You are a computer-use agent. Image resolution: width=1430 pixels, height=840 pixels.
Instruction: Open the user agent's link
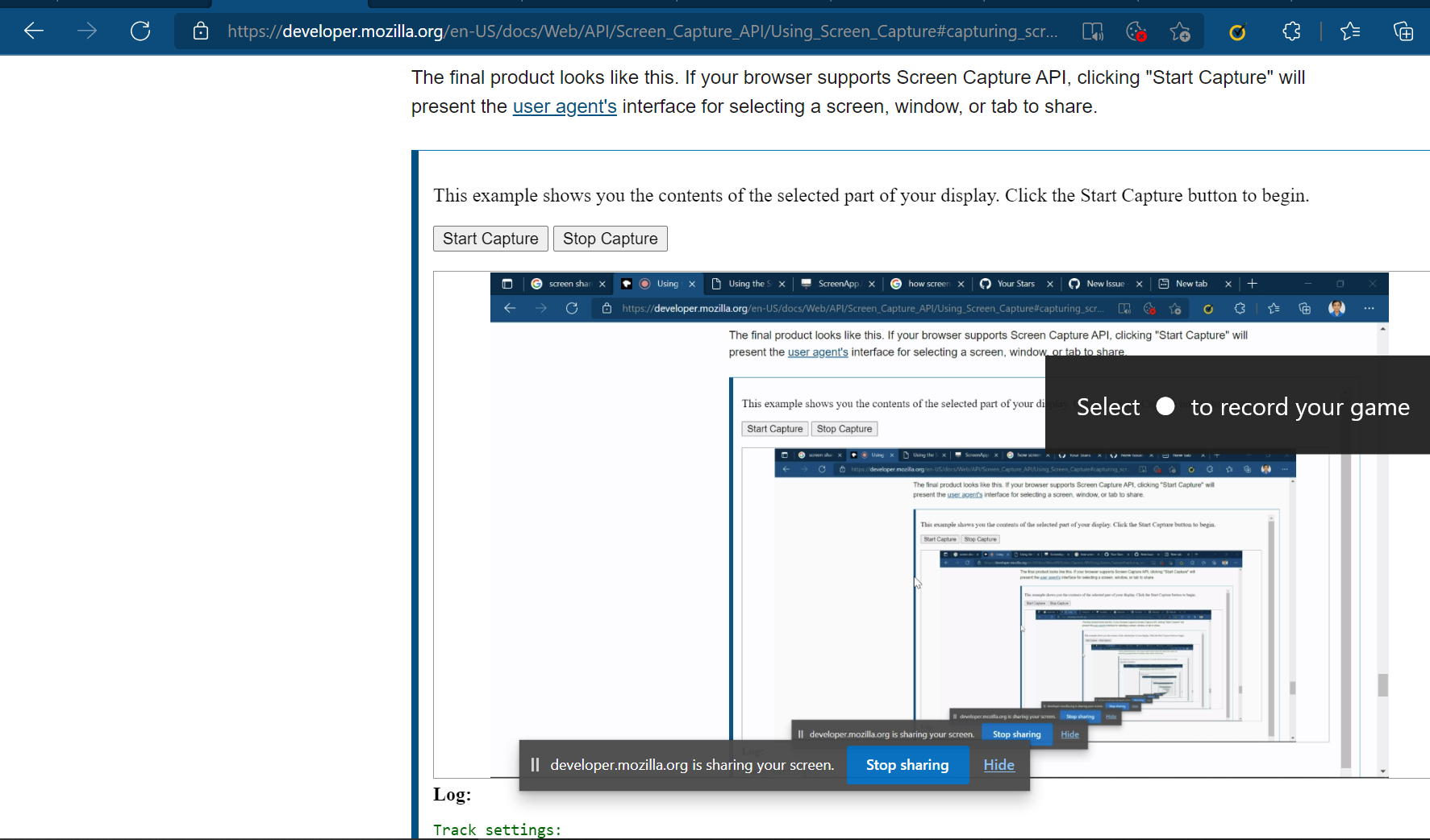coord(565,106)
